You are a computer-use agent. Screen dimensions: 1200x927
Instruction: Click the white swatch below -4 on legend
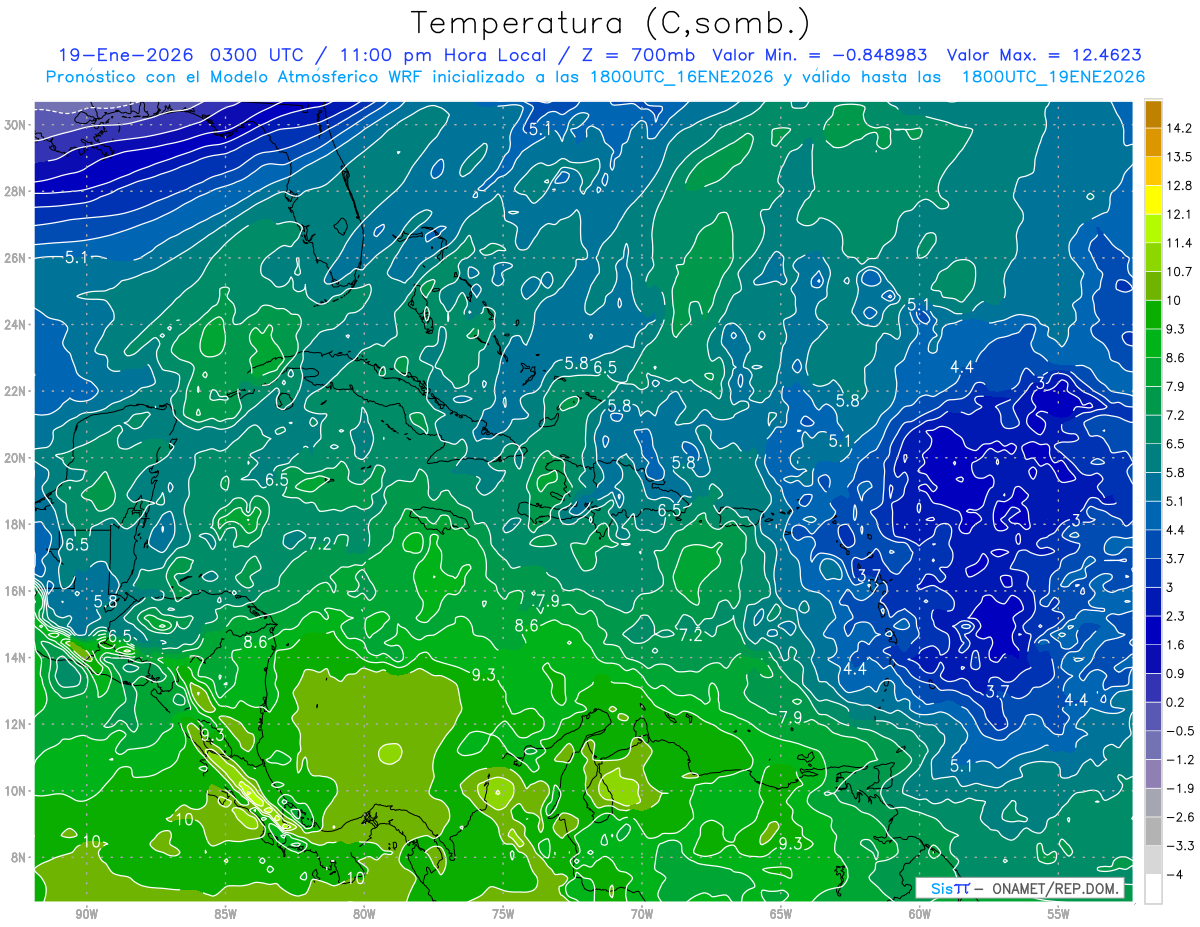(1153, 889)
